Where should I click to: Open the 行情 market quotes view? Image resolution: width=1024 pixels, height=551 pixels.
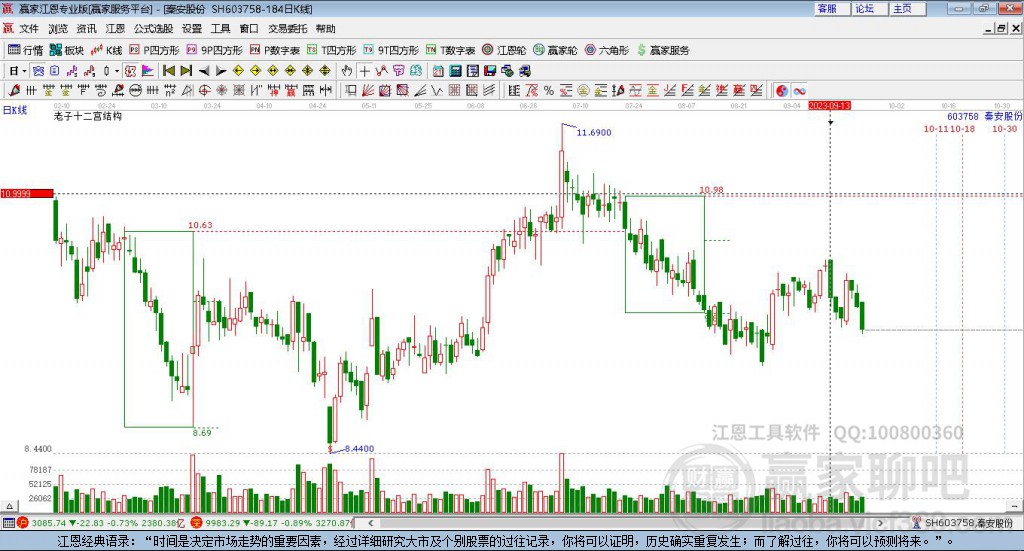(25, 50)
